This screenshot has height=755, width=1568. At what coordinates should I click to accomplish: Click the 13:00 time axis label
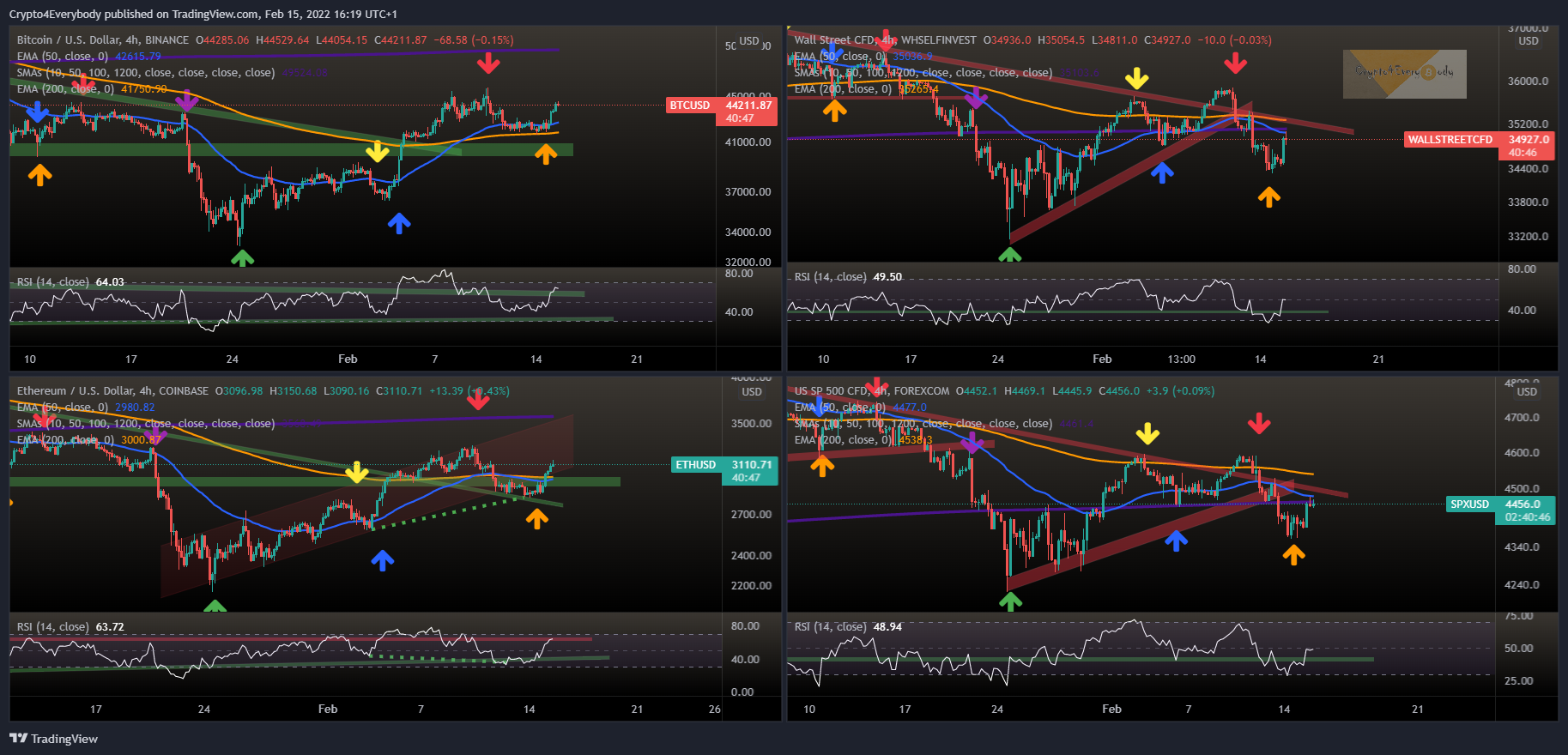[x=1181, y=359]
